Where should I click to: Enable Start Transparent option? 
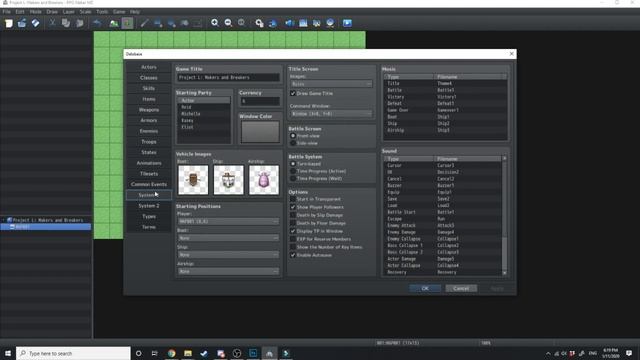coord(293,199)
